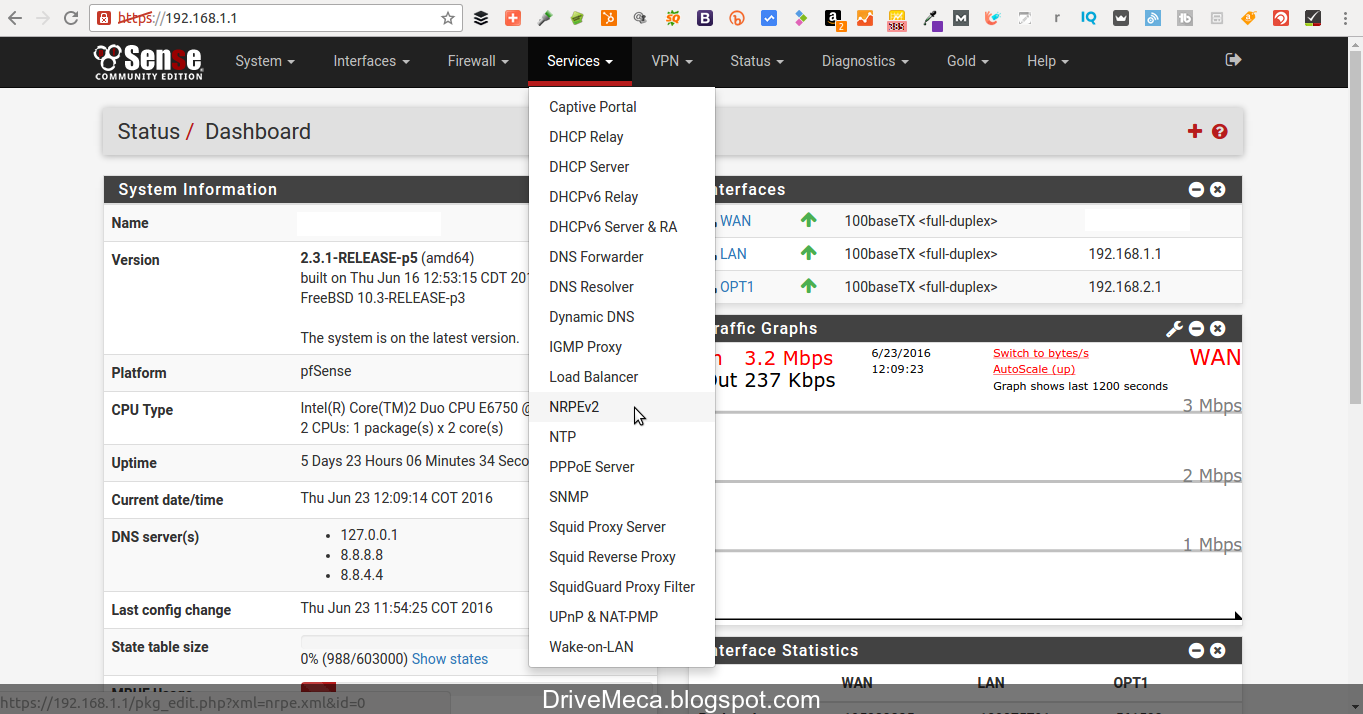This screenshot has width=1363, height=714.
Task: Collapse the Interfaces panel
Action: point(1196,189)
